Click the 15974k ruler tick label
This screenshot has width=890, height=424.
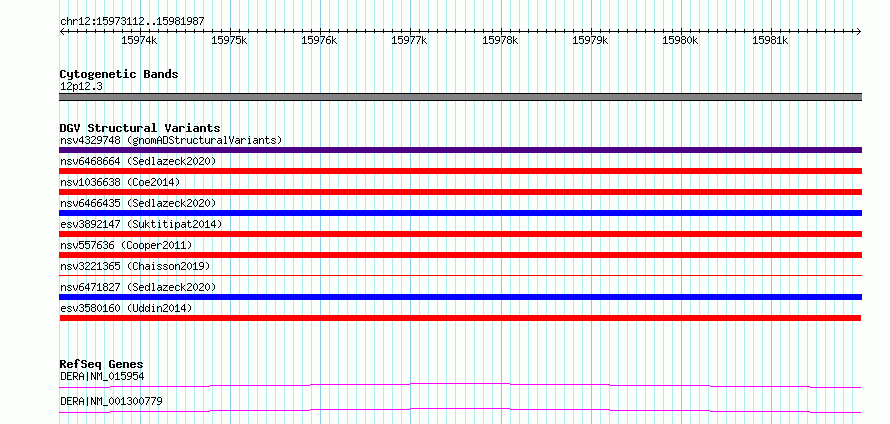[x=139, y=41]
